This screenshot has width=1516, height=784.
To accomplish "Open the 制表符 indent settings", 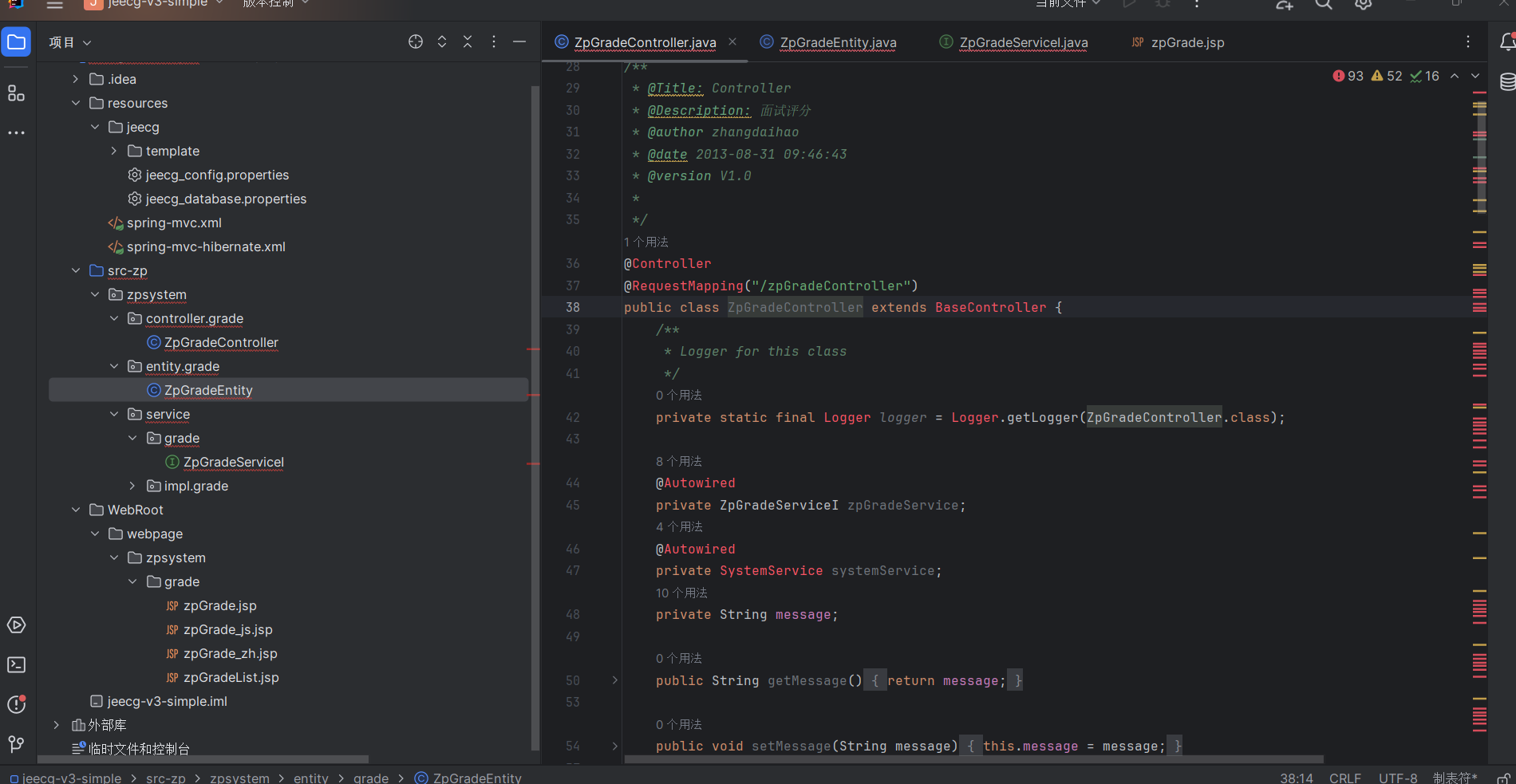I will [1455, 778].
